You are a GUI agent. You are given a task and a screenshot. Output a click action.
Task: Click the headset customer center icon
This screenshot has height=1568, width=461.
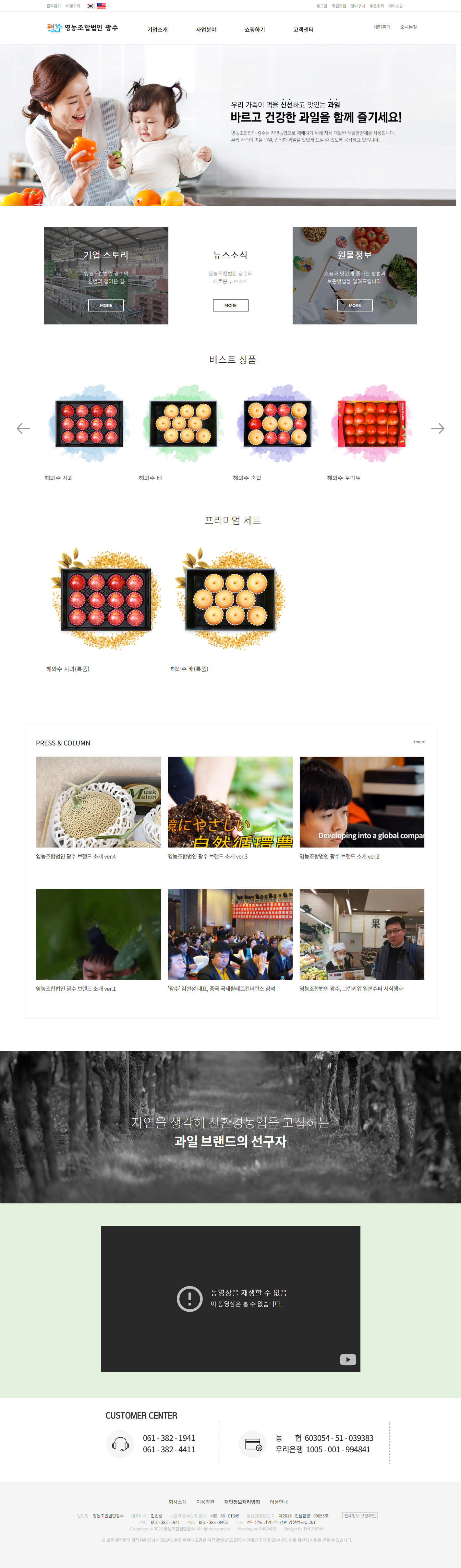121,1444
